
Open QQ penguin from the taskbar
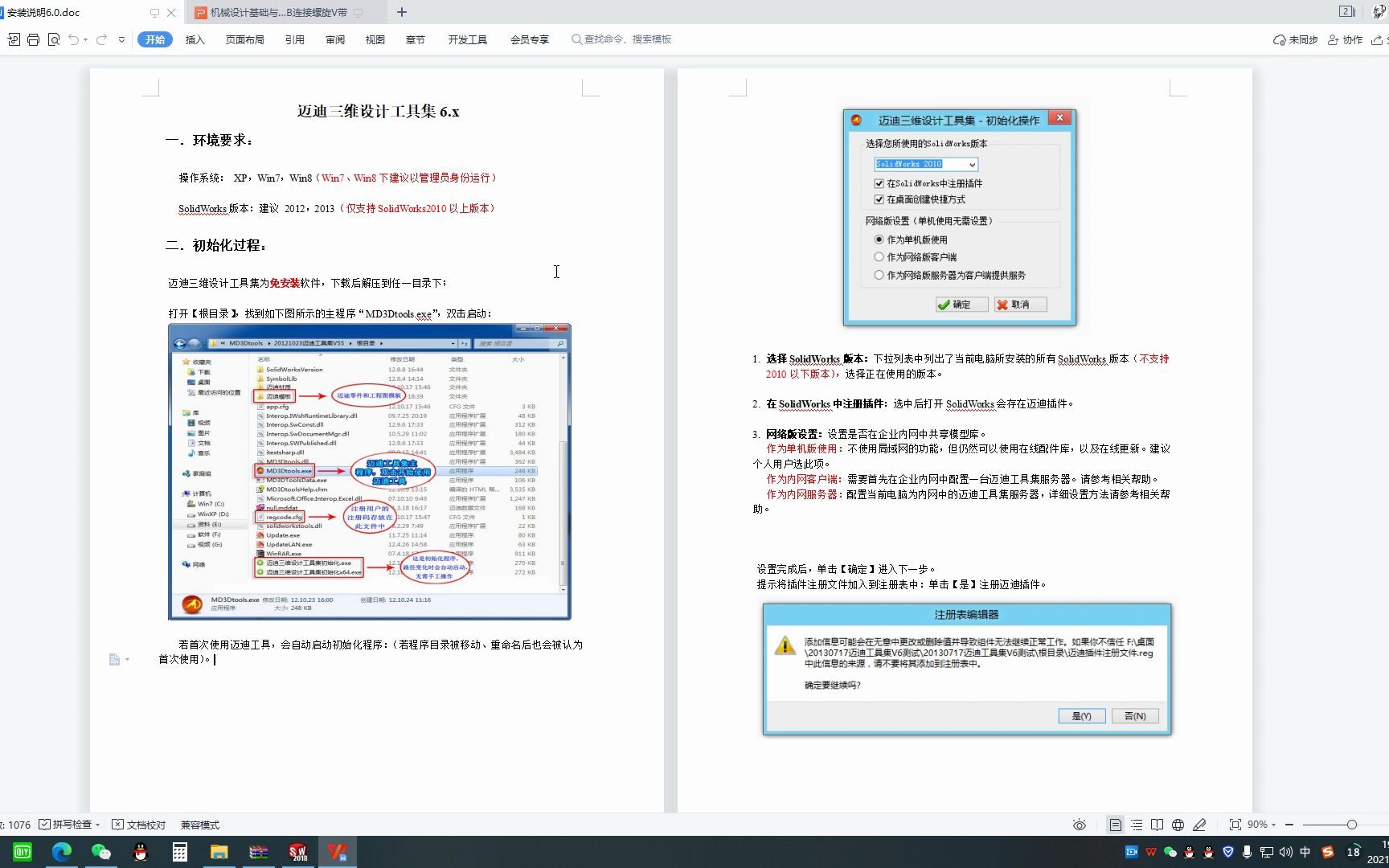point(141,852)
